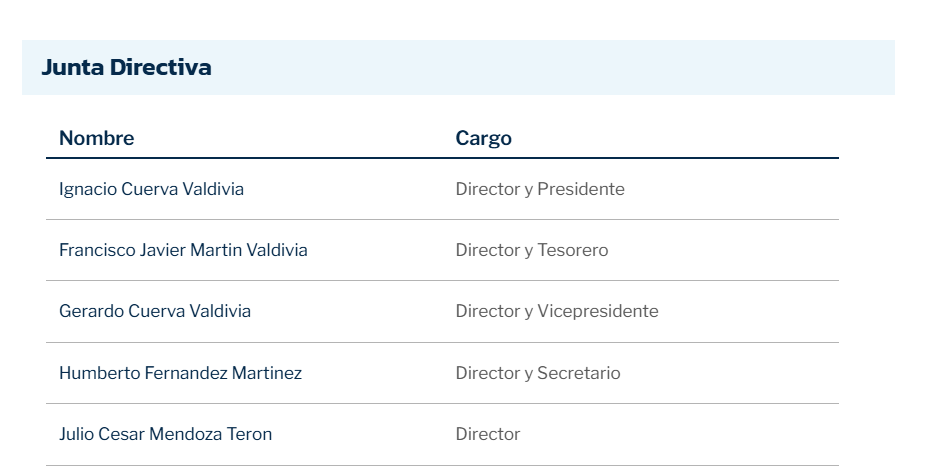The image size is (935, 475).
Task: Click the word Valdivia in Ignacio's row
Action: point(213,189)
